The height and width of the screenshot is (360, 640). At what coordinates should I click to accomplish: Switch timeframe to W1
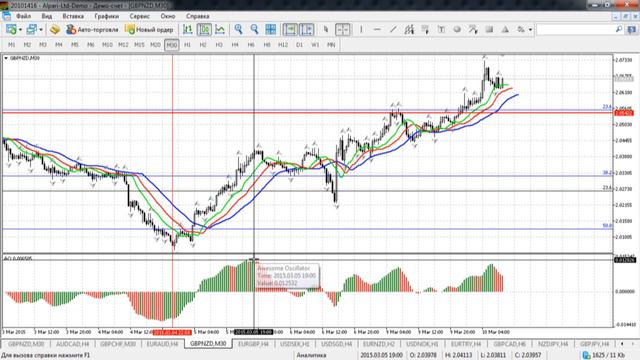click(315, 45)
